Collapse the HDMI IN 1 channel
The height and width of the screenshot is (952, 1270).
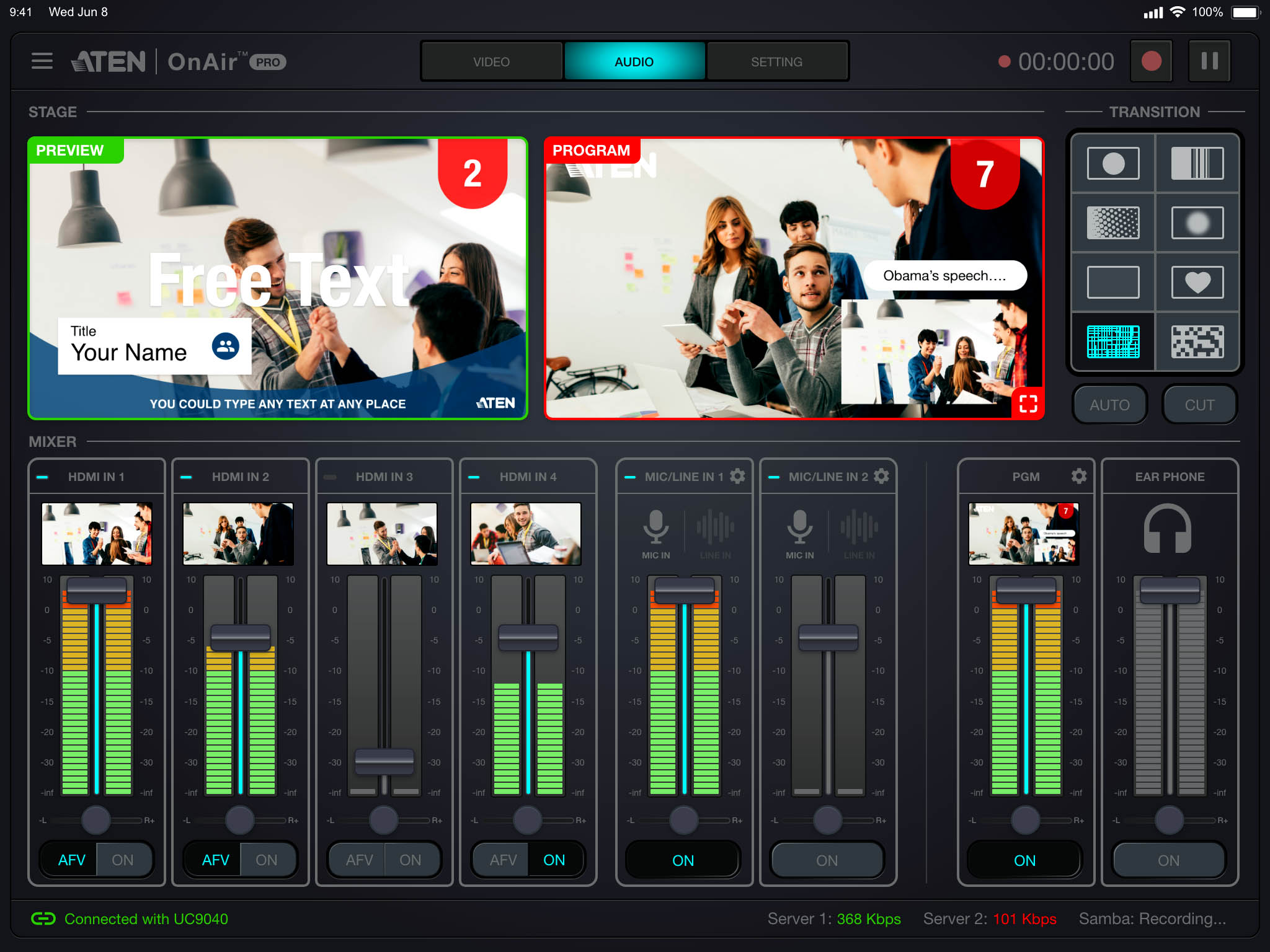pos(43,477)
